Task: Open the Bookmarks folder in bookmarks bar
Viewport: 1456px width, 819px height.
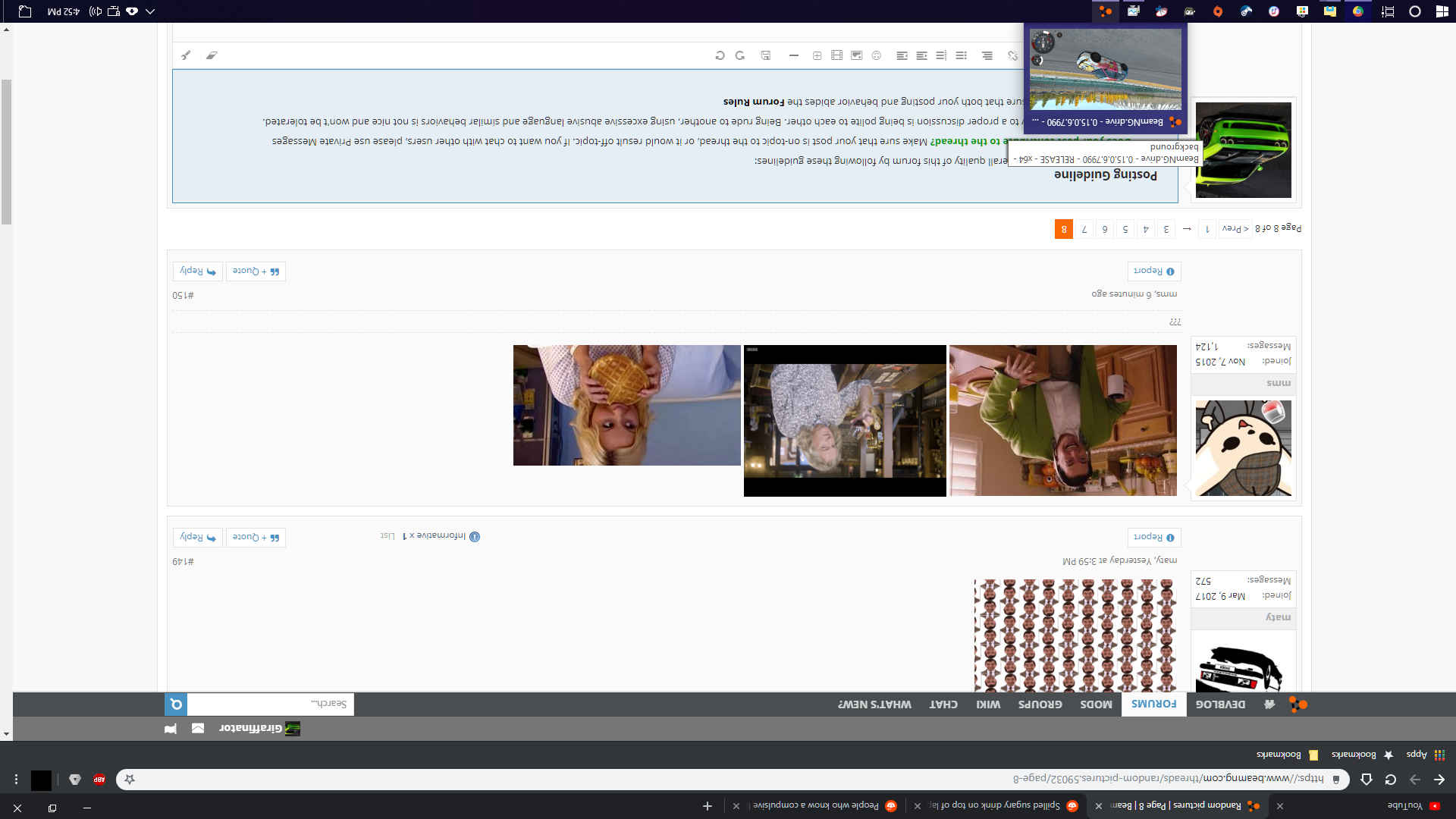Action: pos(1288,755)
